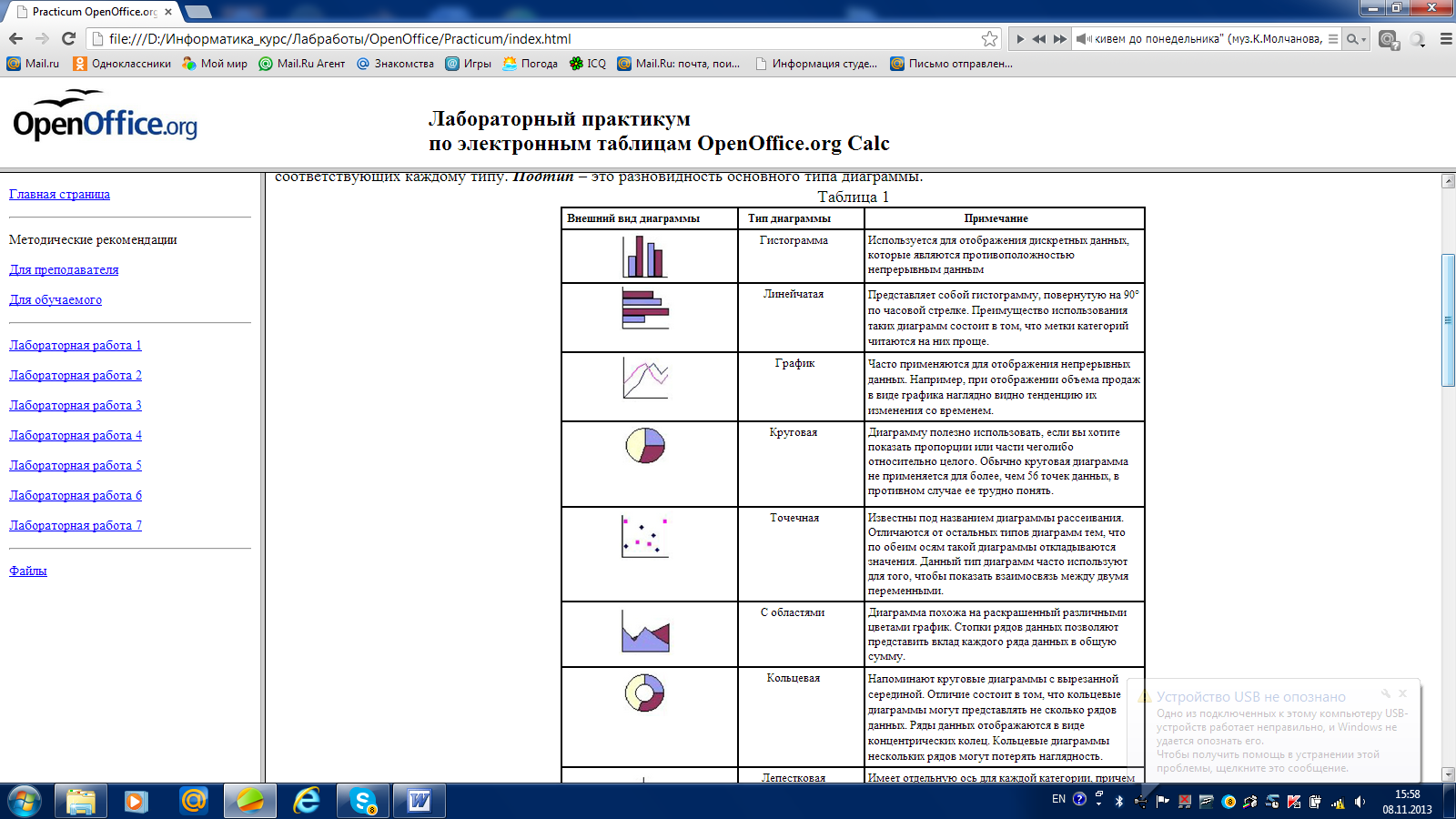Bookmark this page with the star icon
Screen dimensions: 1456x819
pyautogui.click(x=989, y=38)
